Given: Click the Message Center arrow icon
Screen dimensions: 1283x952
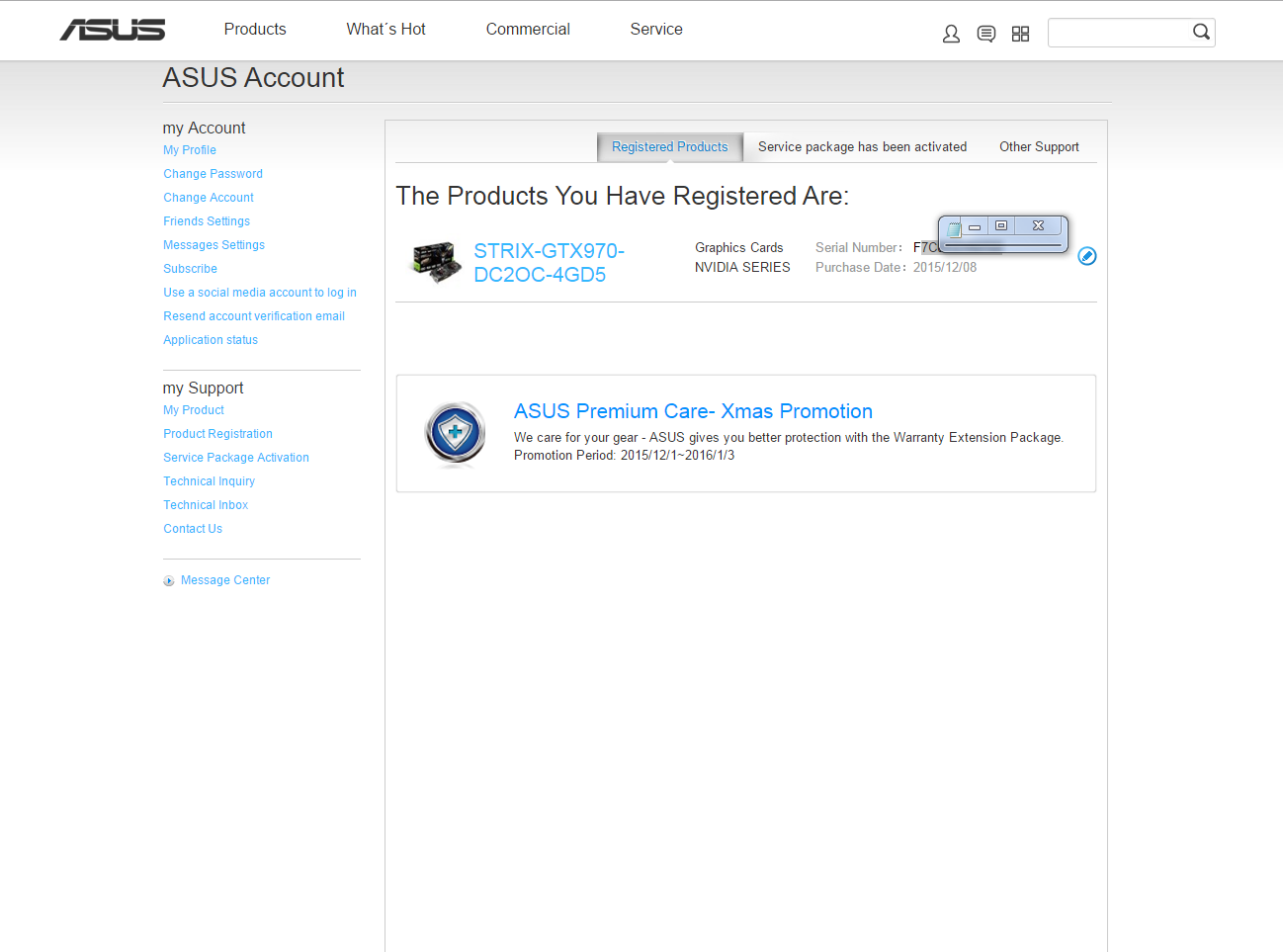Looking at the screenshot, I should tap(169, 581).
